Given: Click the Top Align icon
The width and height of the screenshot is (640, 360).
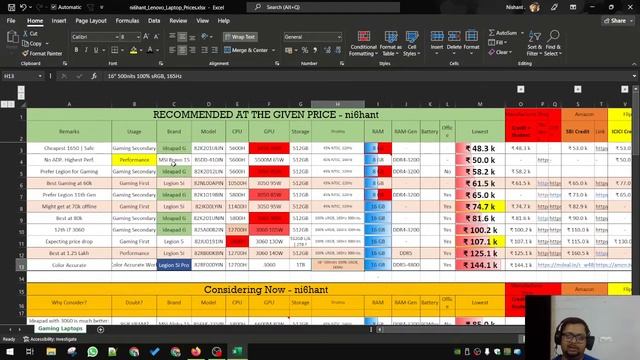Looking at the screenshot, I should point(172,37).
